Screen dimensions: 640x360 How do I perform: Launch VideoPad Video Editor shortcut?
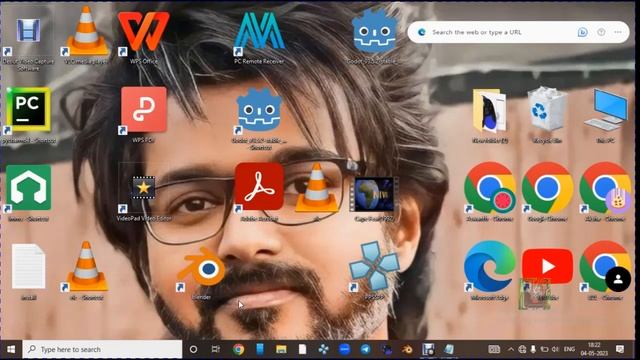(x=144, y=198)
